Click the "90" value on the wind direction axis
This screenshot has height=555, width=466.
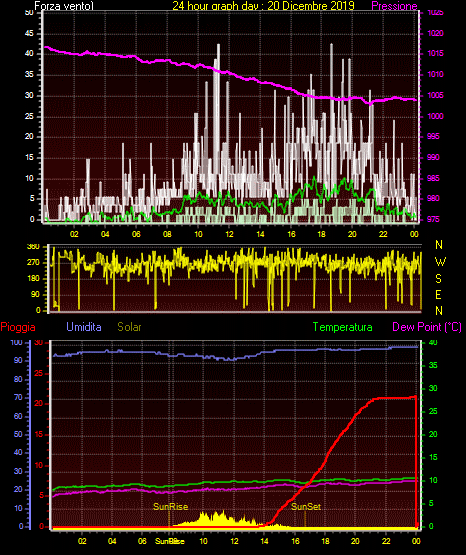[35, 294]
